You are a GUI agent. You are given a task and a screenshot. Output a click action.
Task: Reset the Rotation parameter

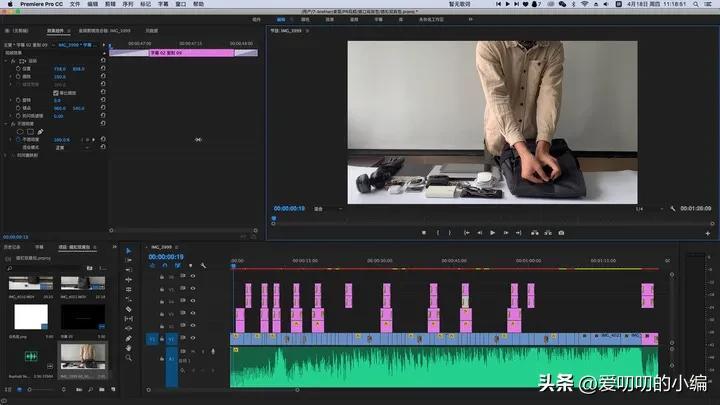(103, 100)
